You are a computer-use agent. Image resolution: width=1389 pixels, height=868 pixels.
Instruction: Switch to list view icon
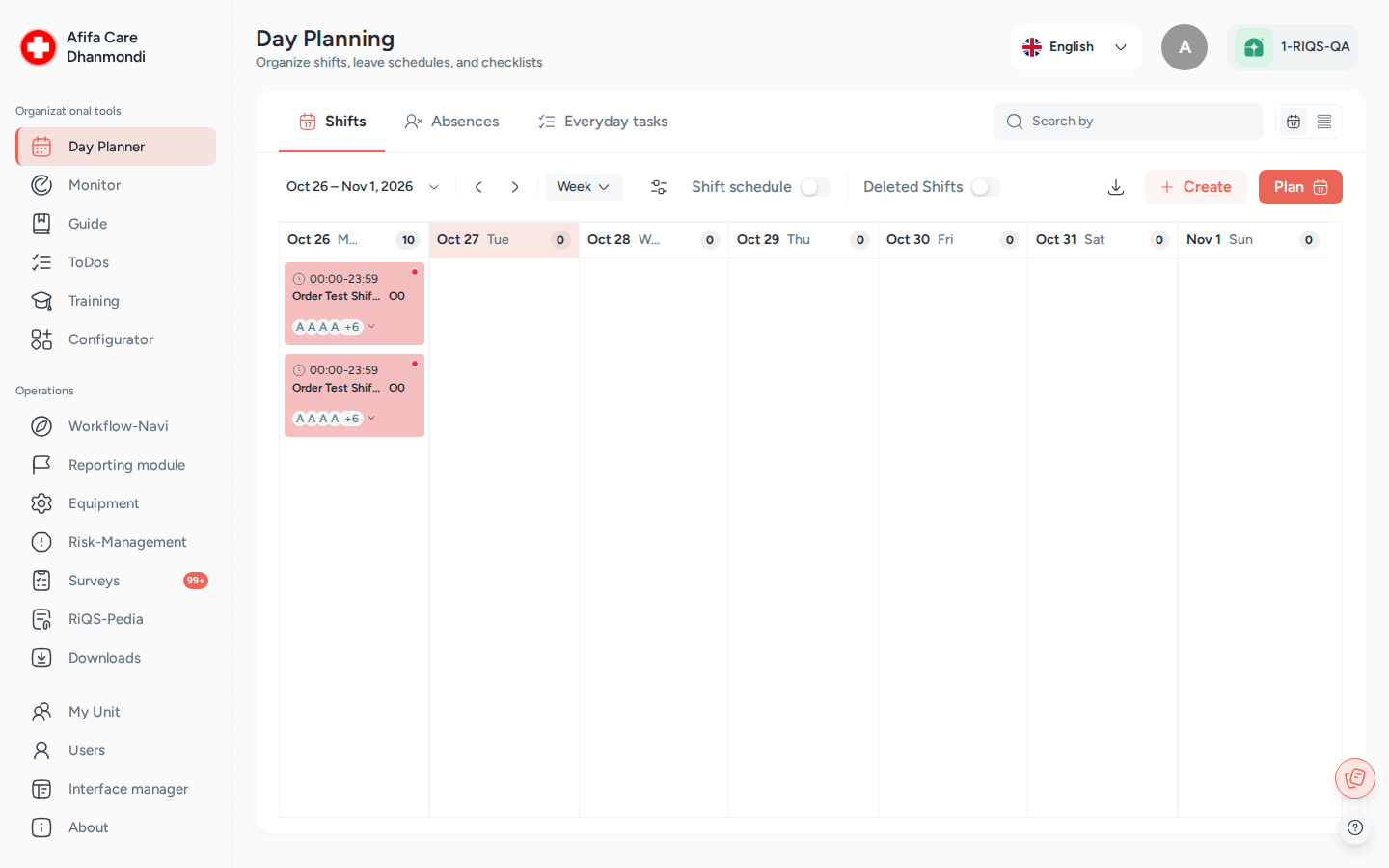click(x=1324, y=122)
